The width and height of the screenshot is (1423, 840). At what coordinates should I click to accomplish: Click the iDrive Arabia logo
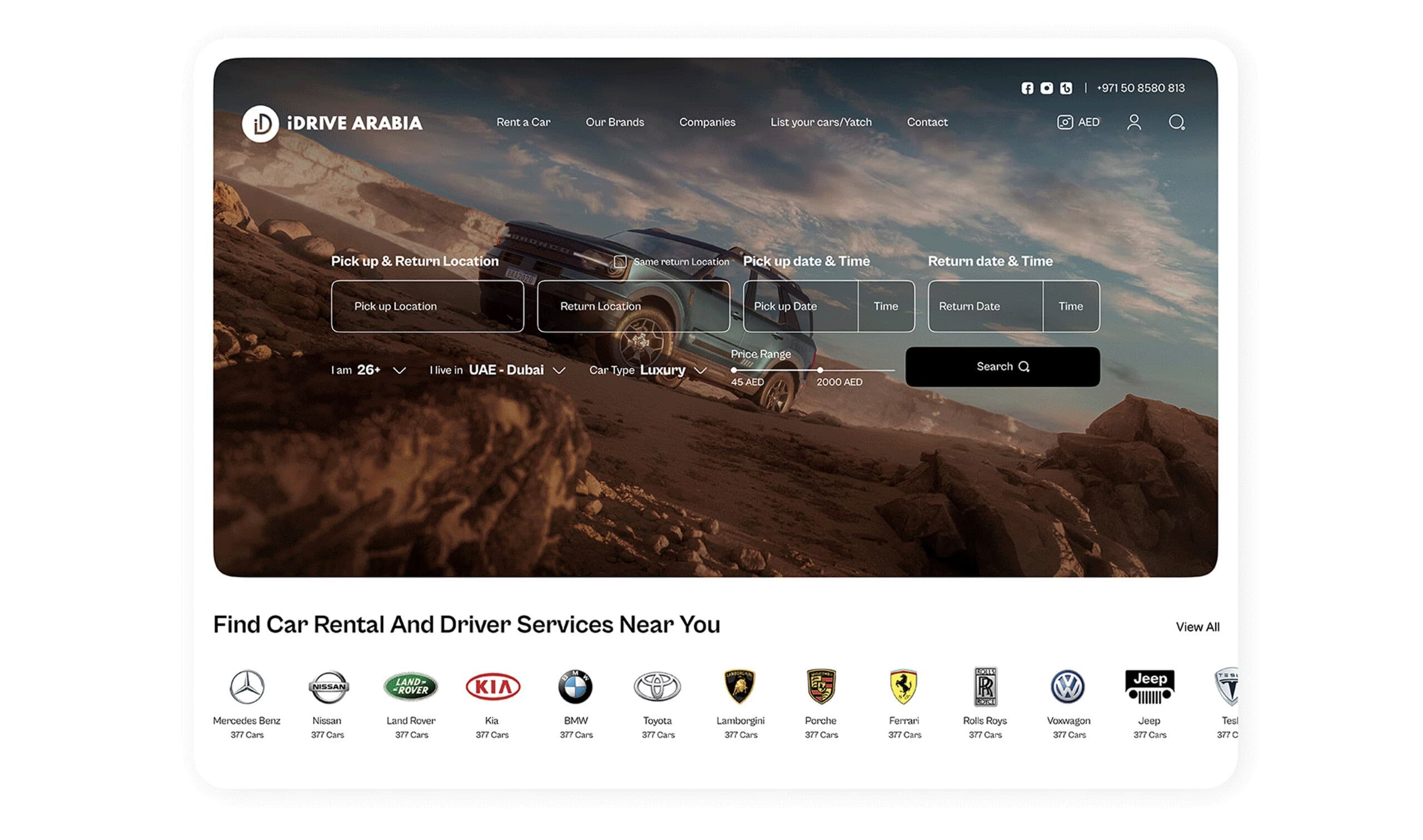pyautogui.click(x=332, y=123)
